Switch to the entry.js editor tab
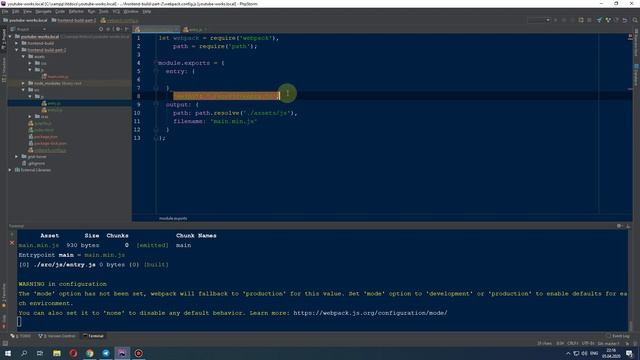Screen dimensions: 640x360 click(195, 29)
